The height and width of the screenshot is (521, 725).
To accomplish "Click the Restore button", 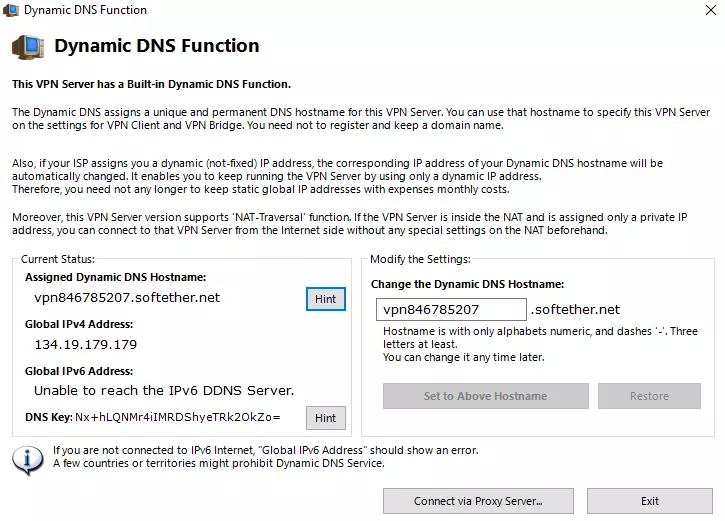I will (649, 396).
